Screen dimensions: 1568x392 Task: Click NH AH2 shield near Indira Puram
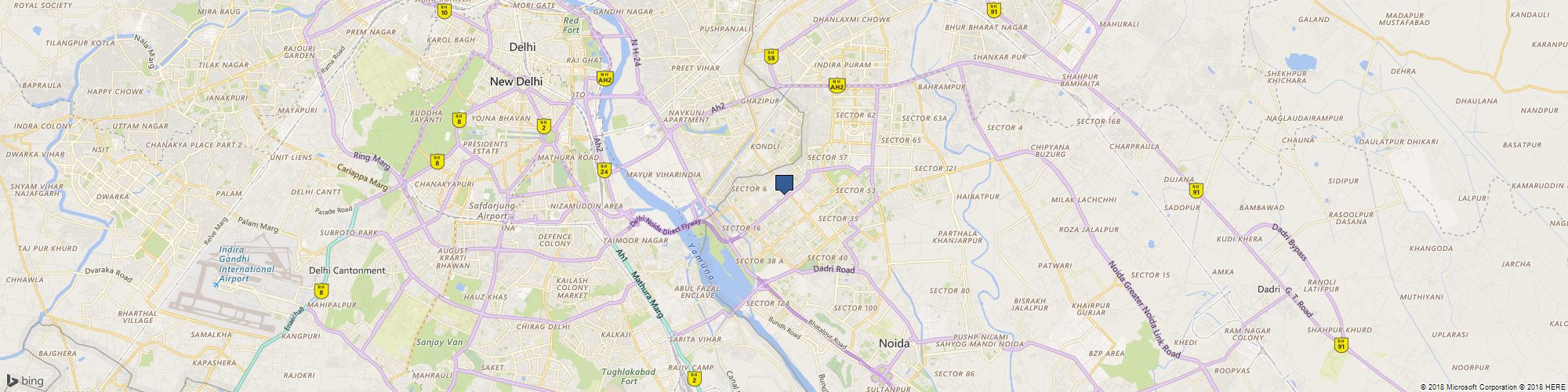[837, 85]
